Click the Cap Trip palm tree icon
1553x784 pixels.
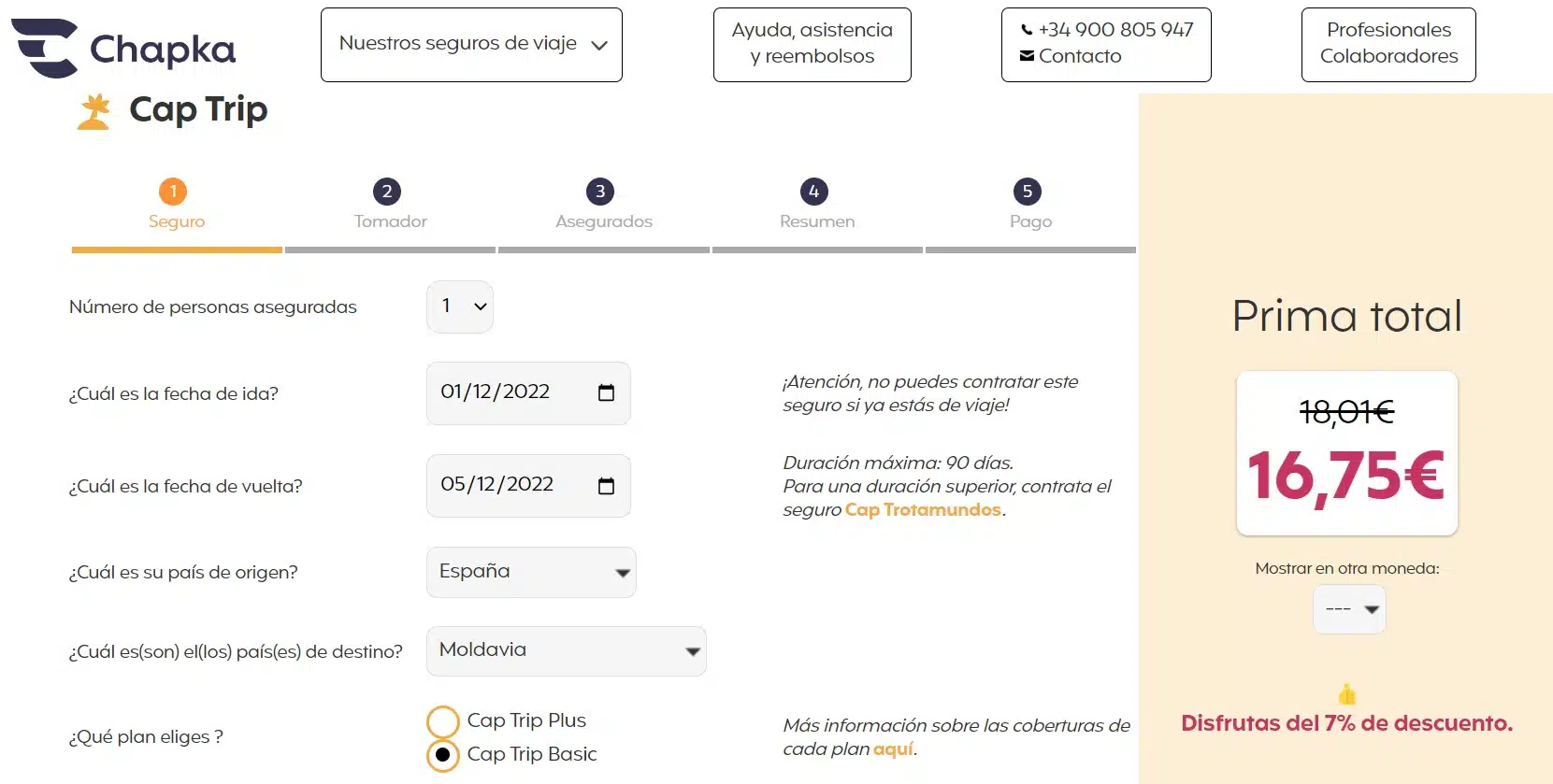click(x=93, y=111)
